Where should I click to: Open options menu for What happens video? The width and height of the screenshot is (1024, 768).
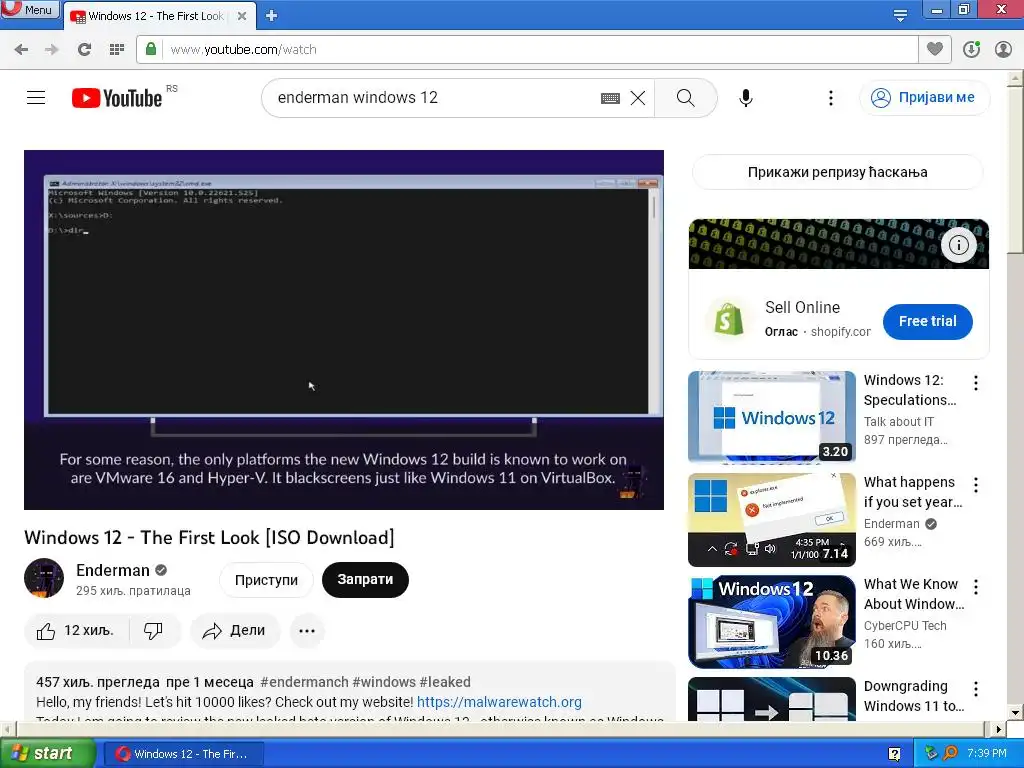976,485
